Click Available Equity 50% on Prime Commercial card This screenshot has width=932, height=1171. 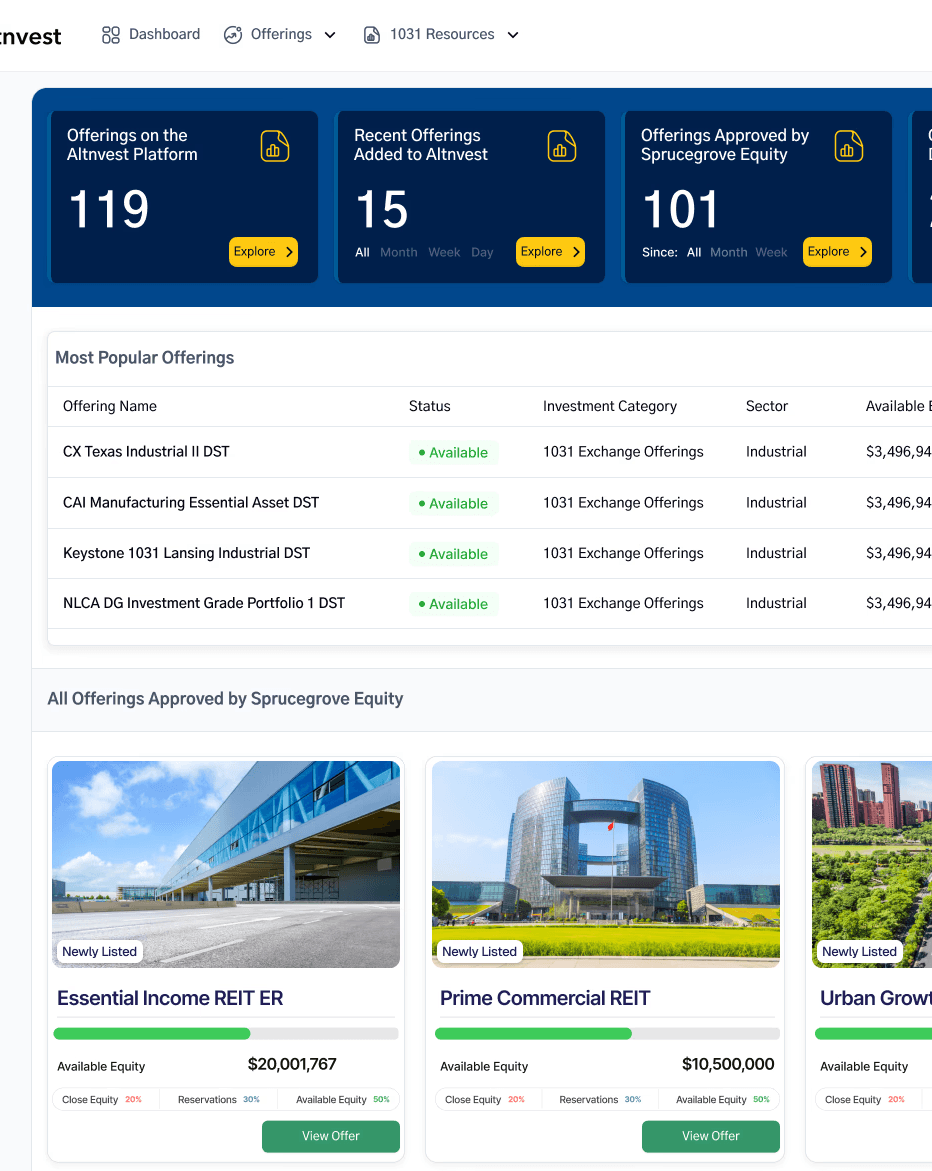tap(723, 1099)
